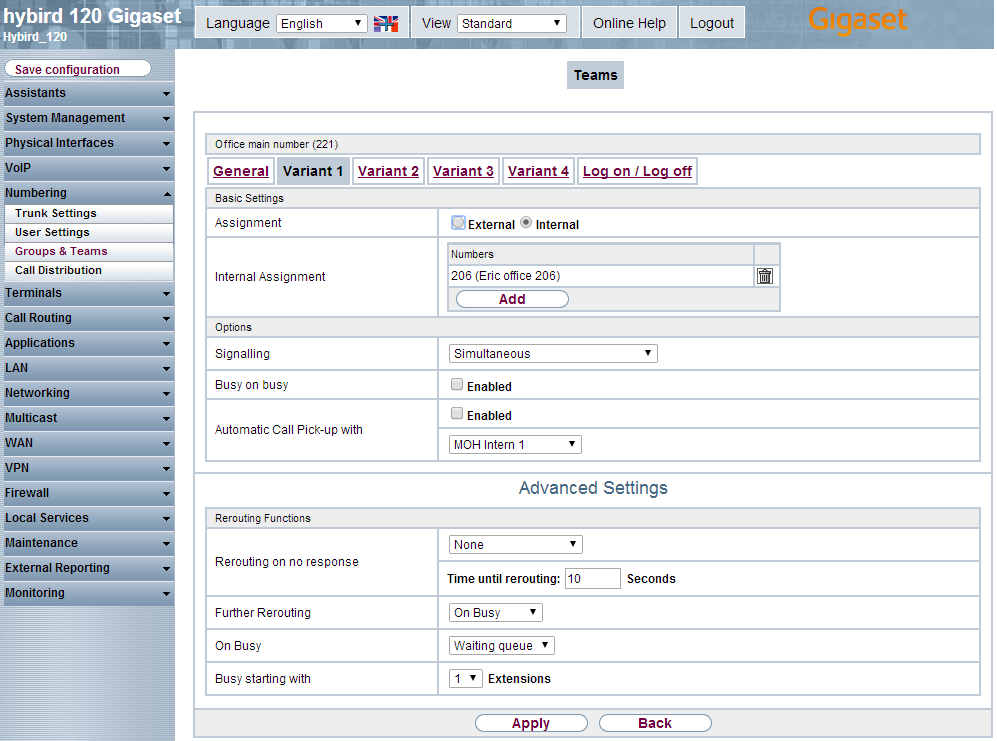997x741 pixels.
Task: Expand the Local Services menu
Action: pos(87,518)
